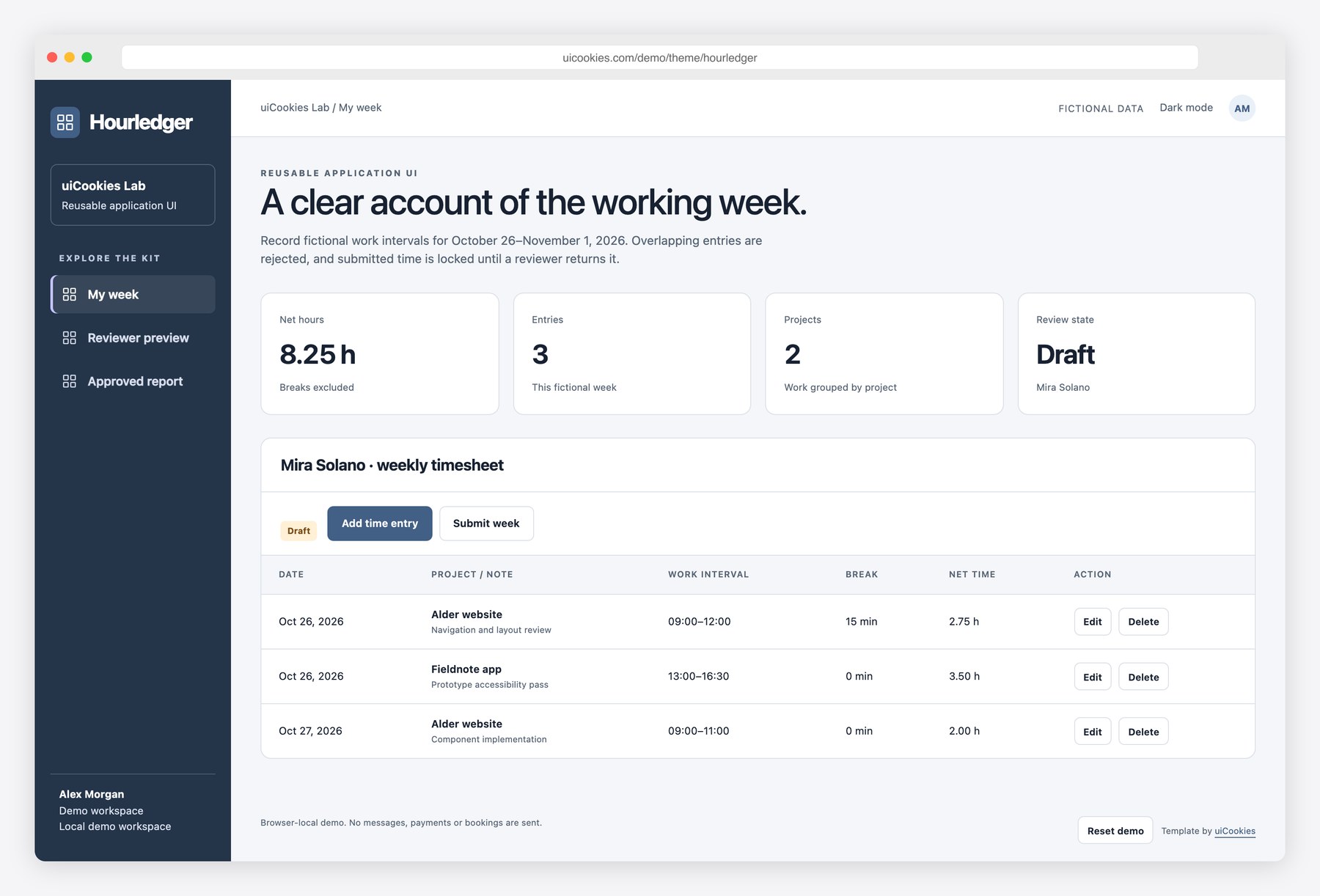The image size is (1320, 896).
Task: Click the NET TIME column header
Action: (972, 574)
